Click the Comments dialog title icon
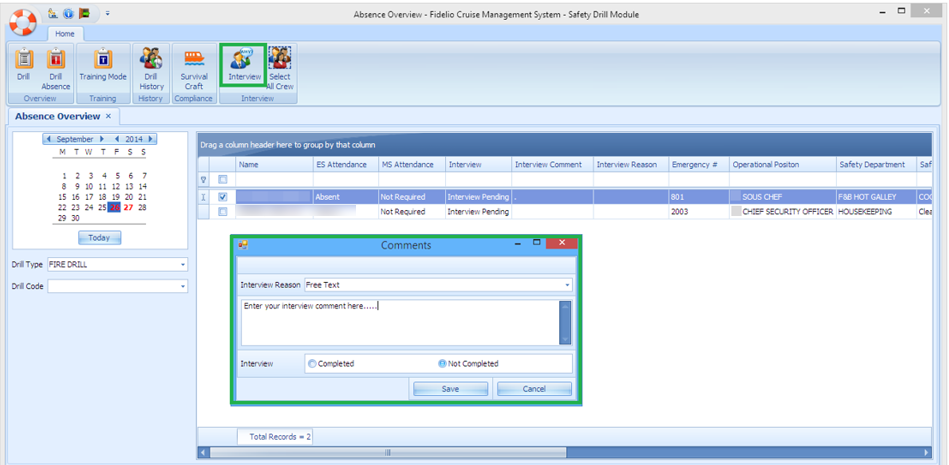 click(x=243, y=245)
